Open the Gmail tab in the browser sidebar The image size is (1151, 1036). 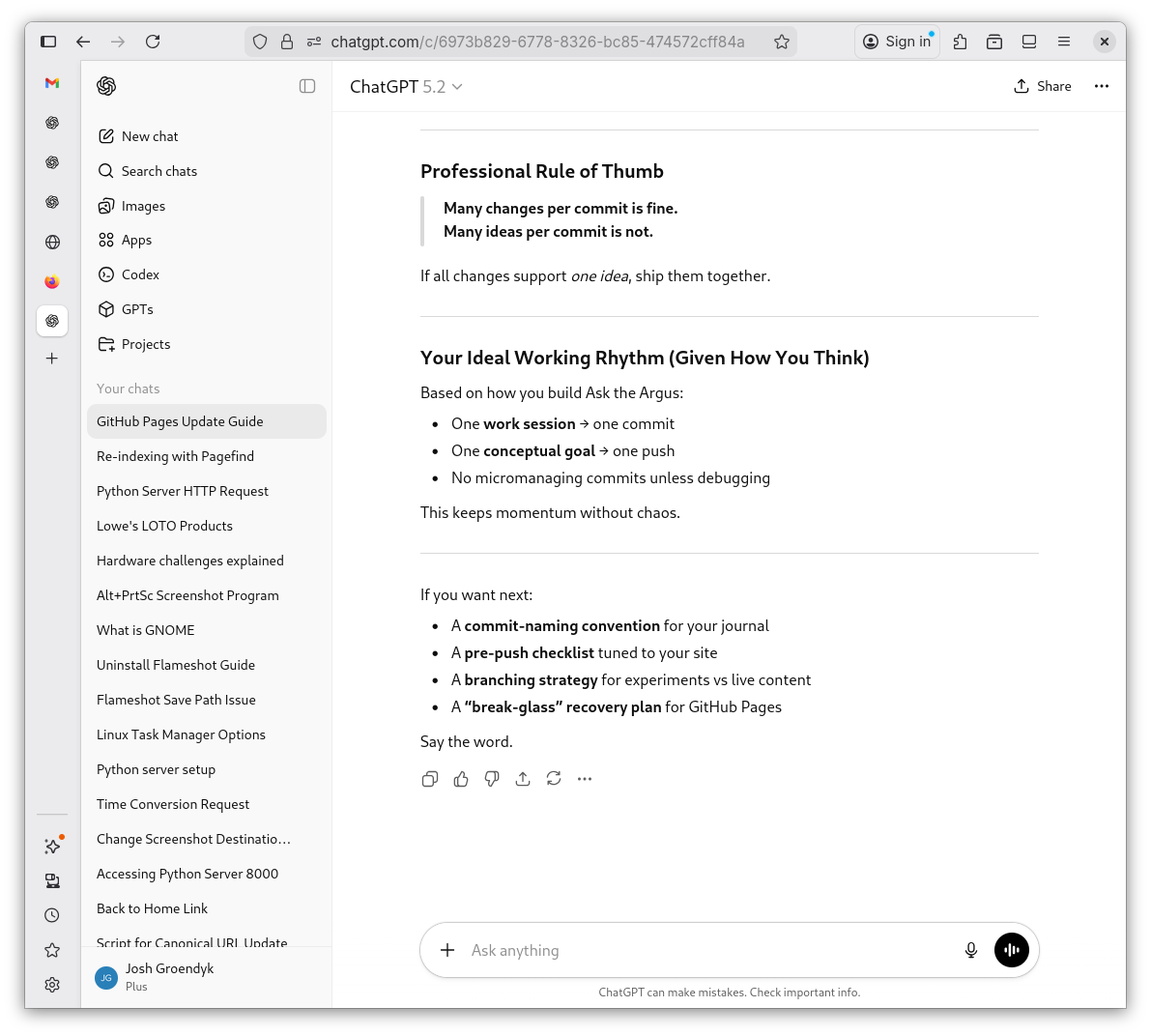[x=51, y=84]
